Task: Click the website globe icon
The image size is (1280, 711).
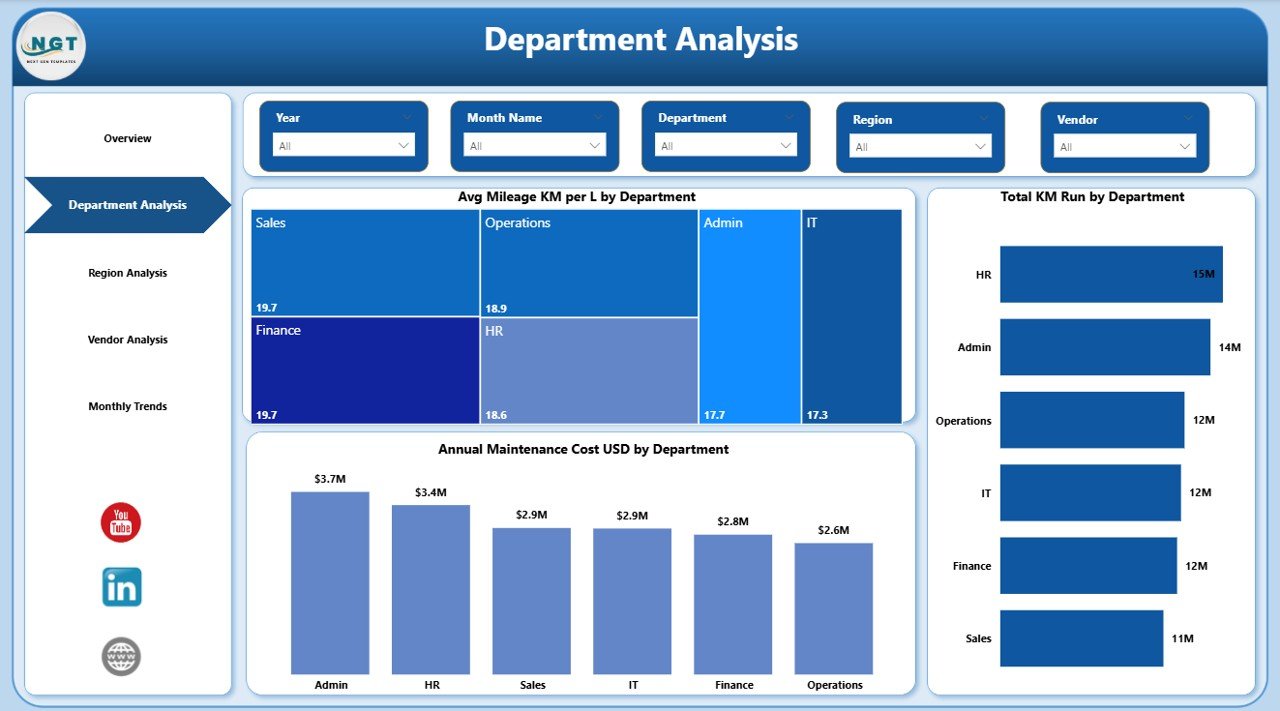Action: [120, 656]
